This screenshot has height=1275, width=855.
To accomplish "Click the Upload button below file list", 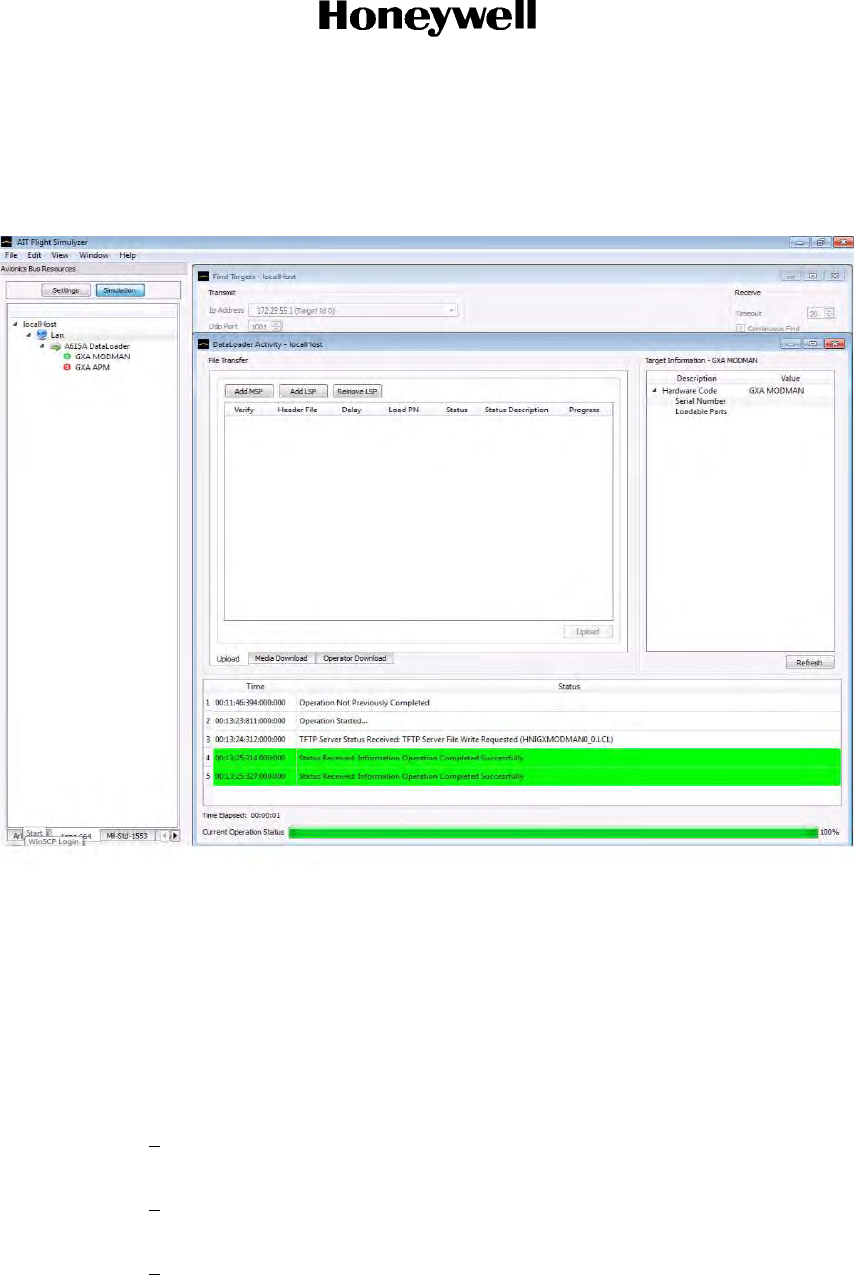I will pos(589,631).
